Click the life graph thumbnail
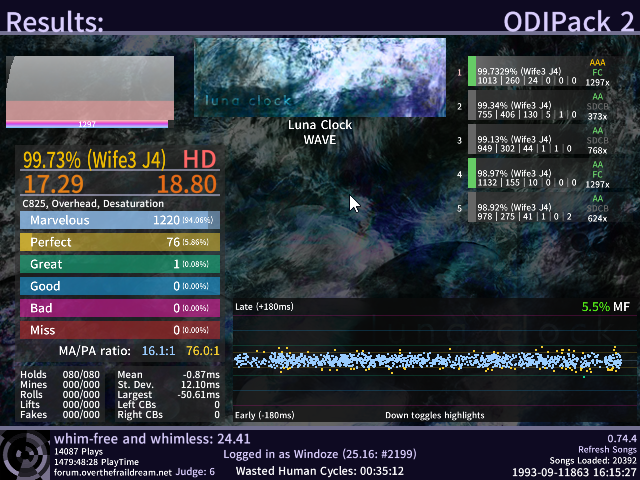The width and height of the screenshot is (640, 480). (x=89, y=92)
